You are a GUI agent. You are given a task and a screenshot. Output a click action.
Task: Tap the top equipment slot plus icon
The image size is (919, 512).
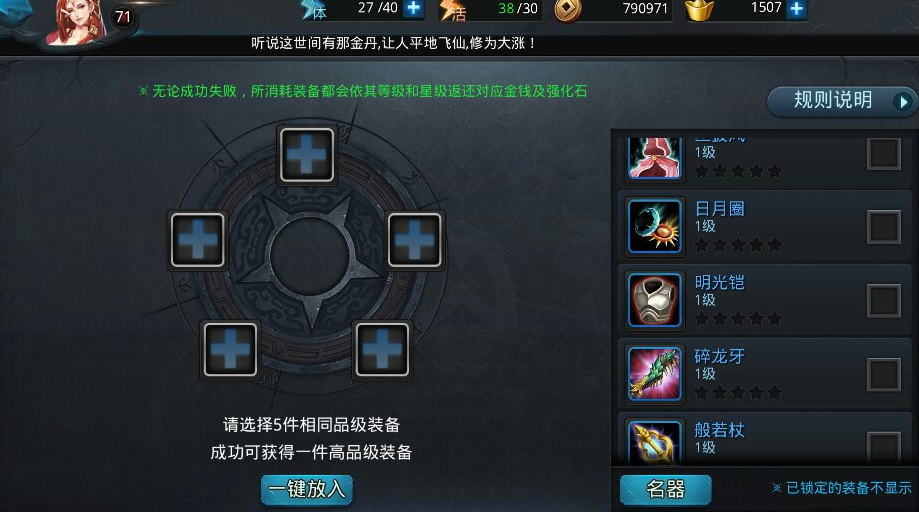[x=307, y=155]
